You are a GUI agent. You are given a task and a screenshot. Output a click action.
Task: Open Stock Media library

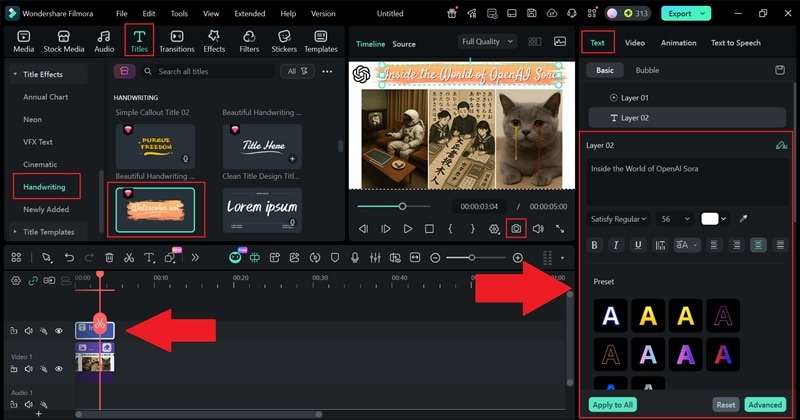click(63, 41)
